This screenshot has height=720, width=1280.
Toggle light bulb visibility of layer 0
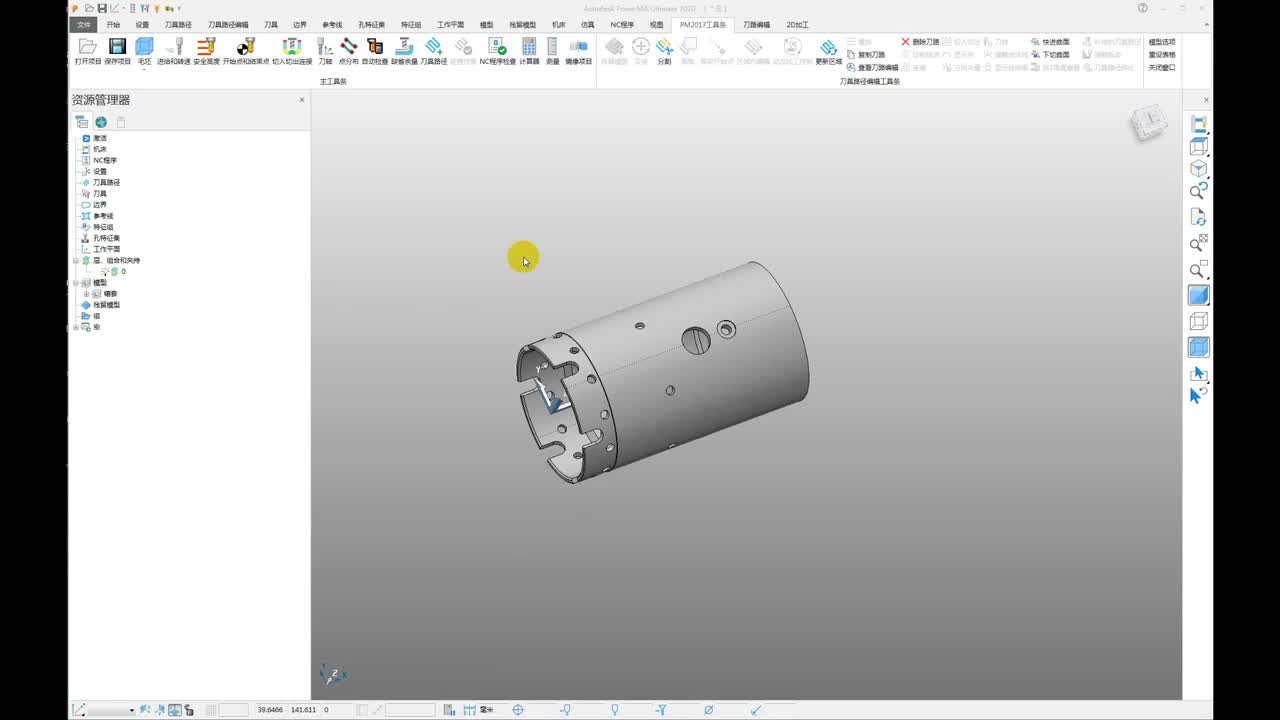pyautogui.click(x=104, y=271)
